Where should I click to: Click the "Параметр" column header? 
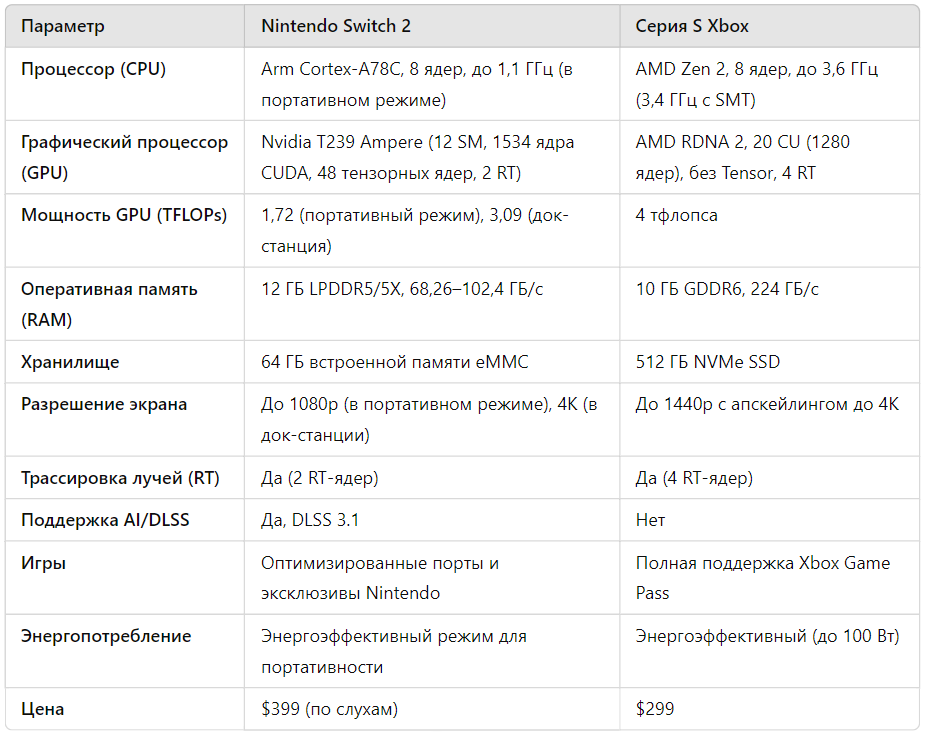tap(62, 26)
